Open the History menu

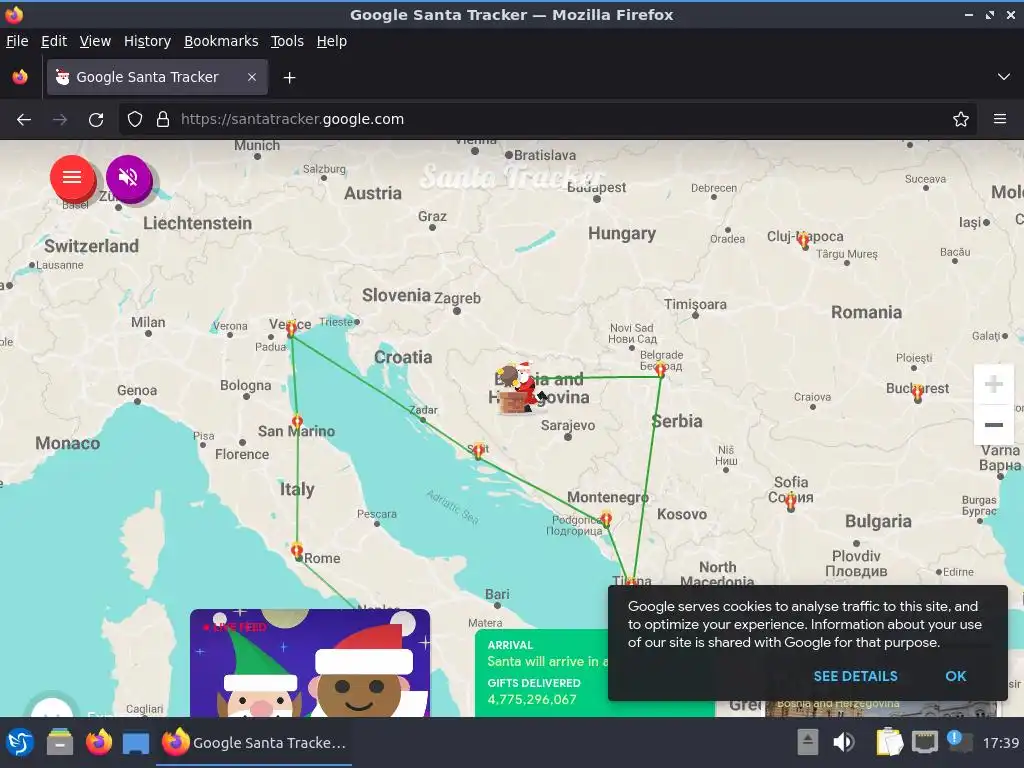148,41
